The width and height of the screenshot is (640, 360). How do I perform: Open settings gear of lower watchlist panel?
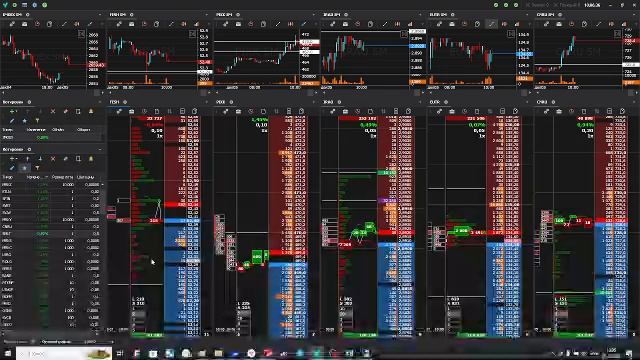point(29,149)
